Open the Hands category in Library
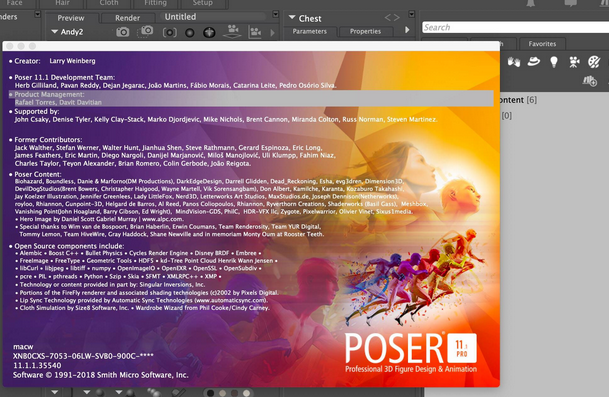 tap(513, 62)
